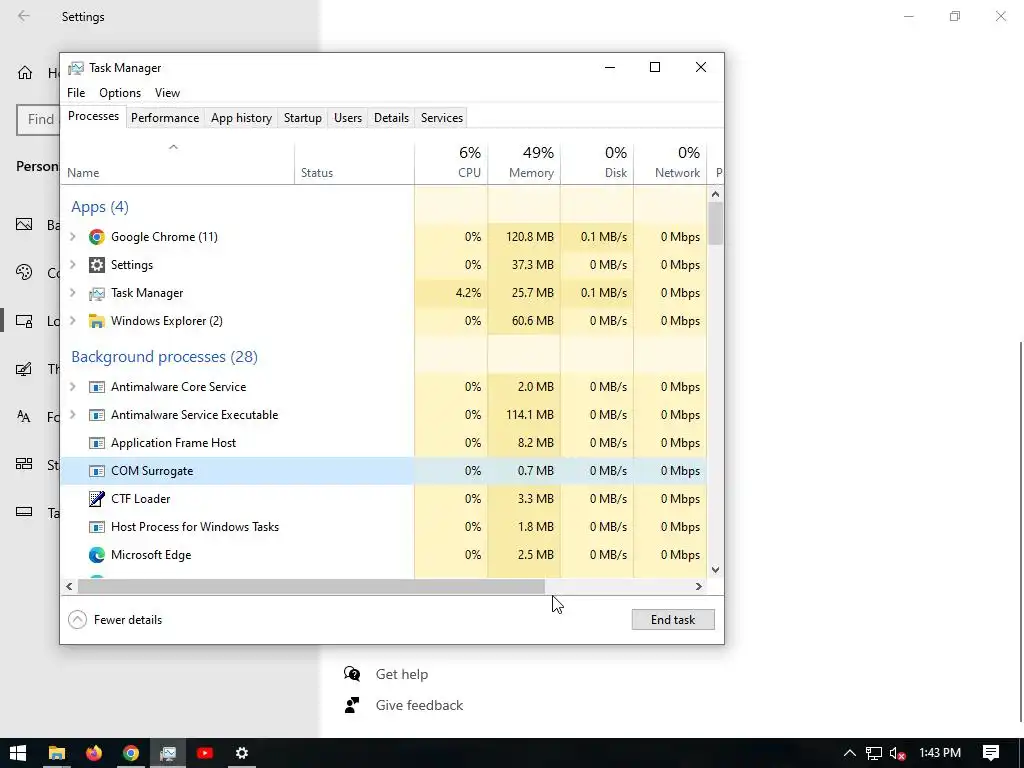Expand the Task Manager process row

click(73, 293)
